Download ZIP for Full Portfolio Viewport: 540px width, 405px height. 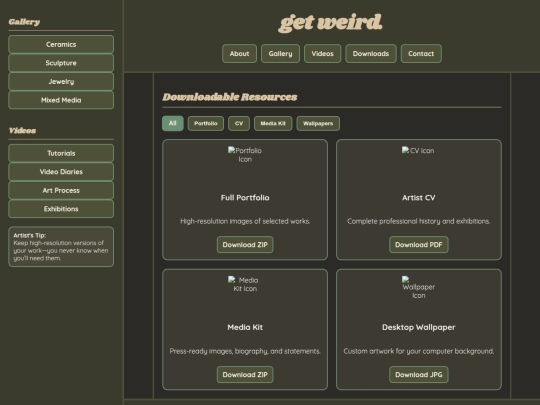tap(245, 245)
